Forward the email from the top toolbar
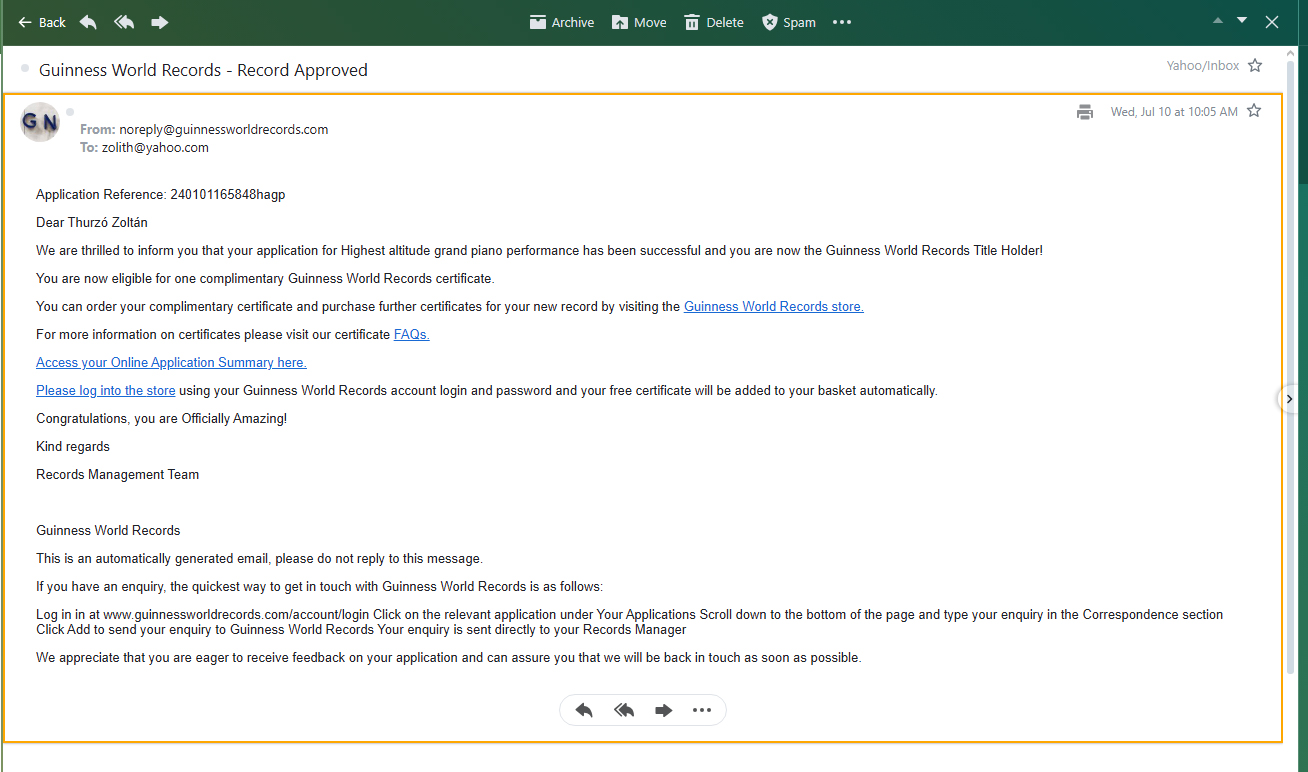Screen dimensions: 1308x772 coord(159,22)
